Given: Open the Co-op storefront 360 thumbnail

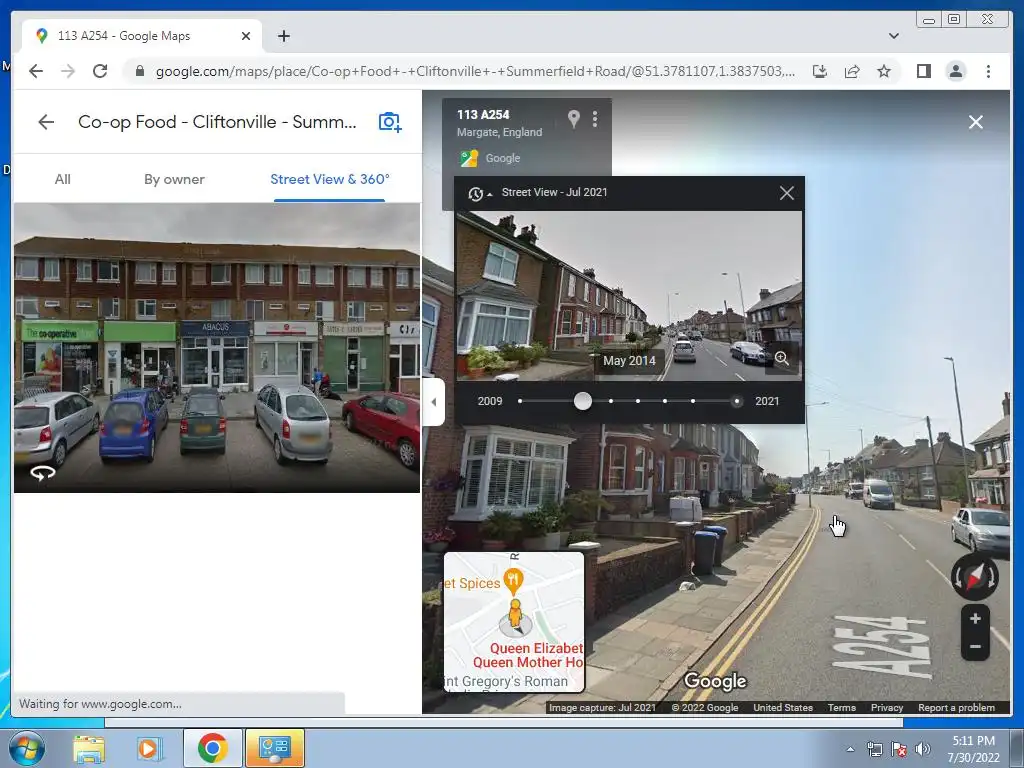Looking at the screenshot, I should tap(217, 347).
